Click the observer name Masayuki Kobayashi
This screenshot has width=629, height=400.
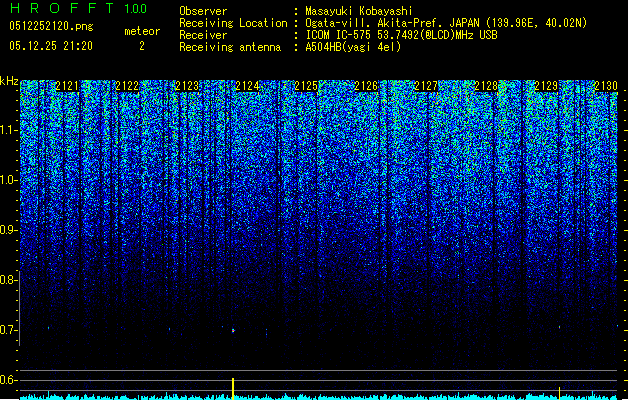(x=359, y=11)
